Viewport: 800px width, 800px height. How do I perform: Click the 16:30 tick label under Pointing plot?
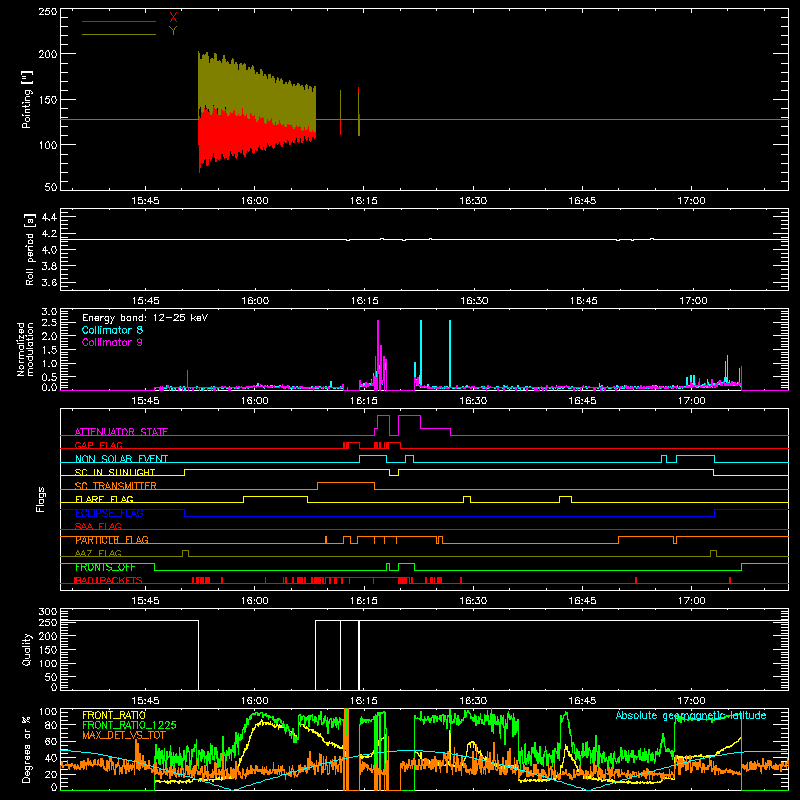pos(473,201)
